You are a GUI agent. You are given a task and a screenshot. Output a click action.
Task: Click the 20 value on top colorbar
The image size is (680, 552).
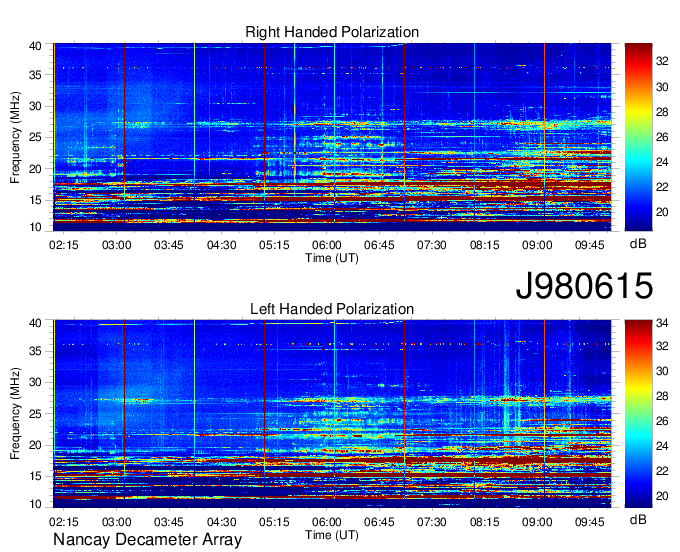[x=662, y=212]
